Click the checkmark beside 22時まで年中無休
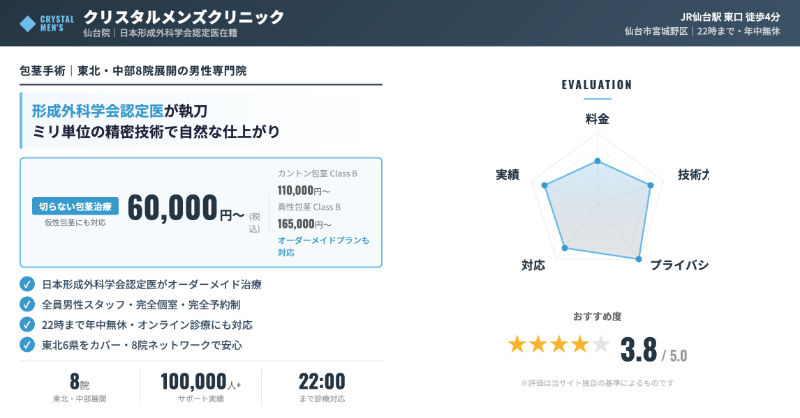This screenshot has width=800, height=418. click(x=27, y=325)
